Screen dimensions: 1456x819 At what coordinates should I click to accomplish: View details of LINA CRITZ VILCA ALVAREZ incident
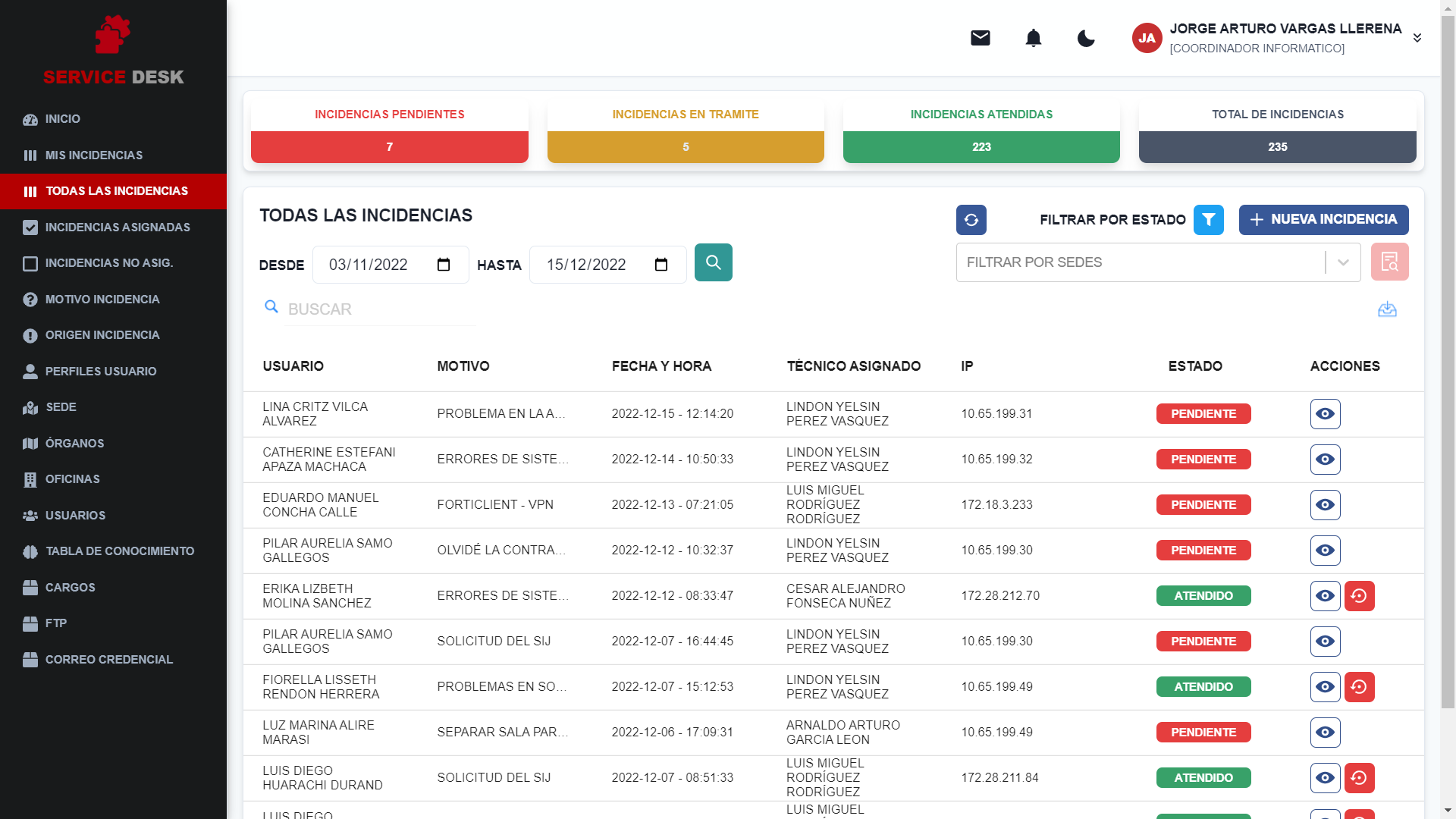point(1325,414)
